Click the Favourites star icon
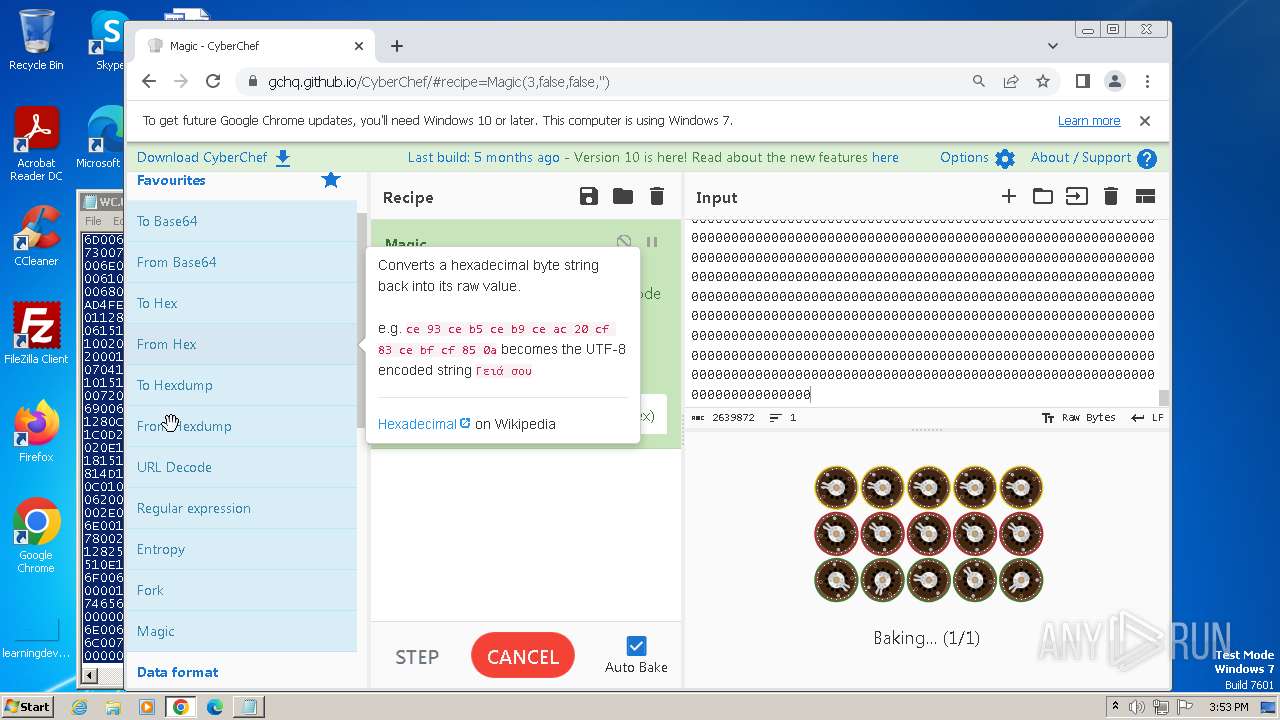Screen dimensions: 1280x720 [x=331, y=180]
